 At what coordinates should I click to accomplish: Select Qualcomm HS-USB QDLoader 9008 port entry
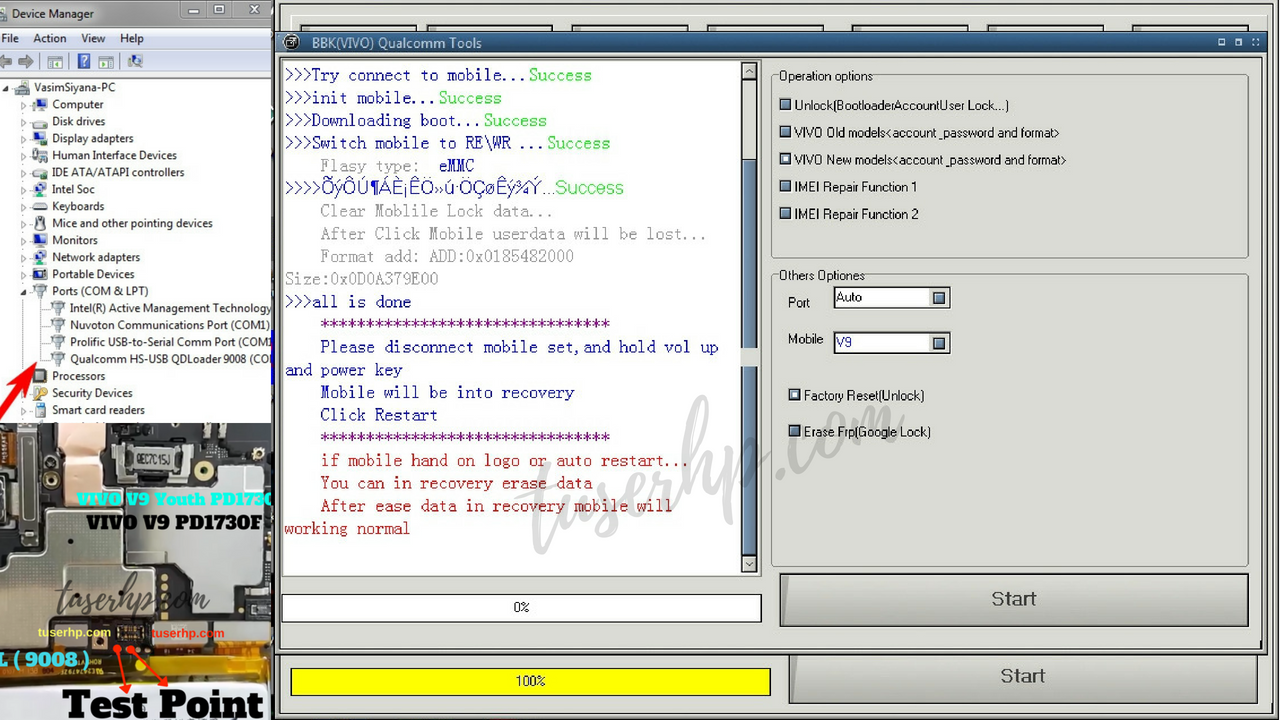pyautogui.click(x=171, y=358)
